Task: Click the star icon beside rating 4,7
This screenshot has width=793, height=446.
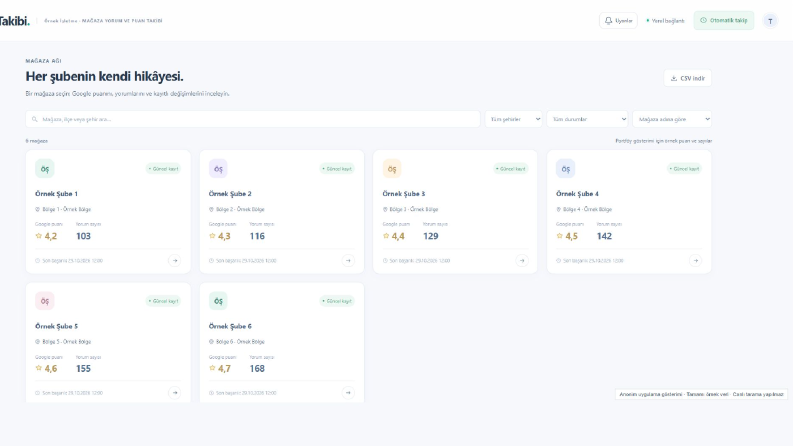Action: (x=212, y=368)
